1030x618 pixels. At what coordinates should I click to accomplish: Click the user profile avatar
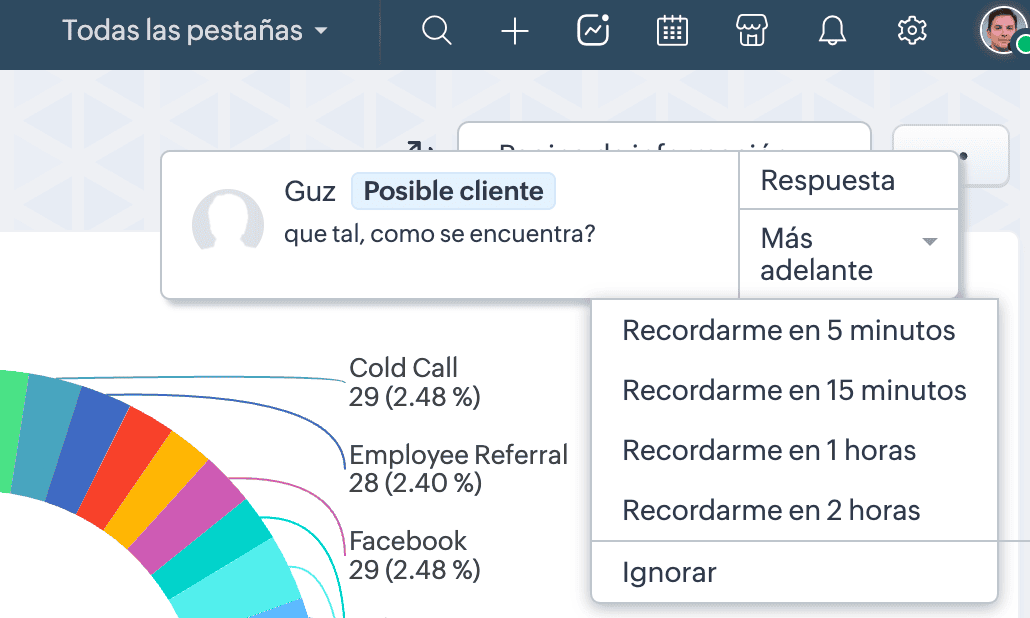pos(1003,30)
